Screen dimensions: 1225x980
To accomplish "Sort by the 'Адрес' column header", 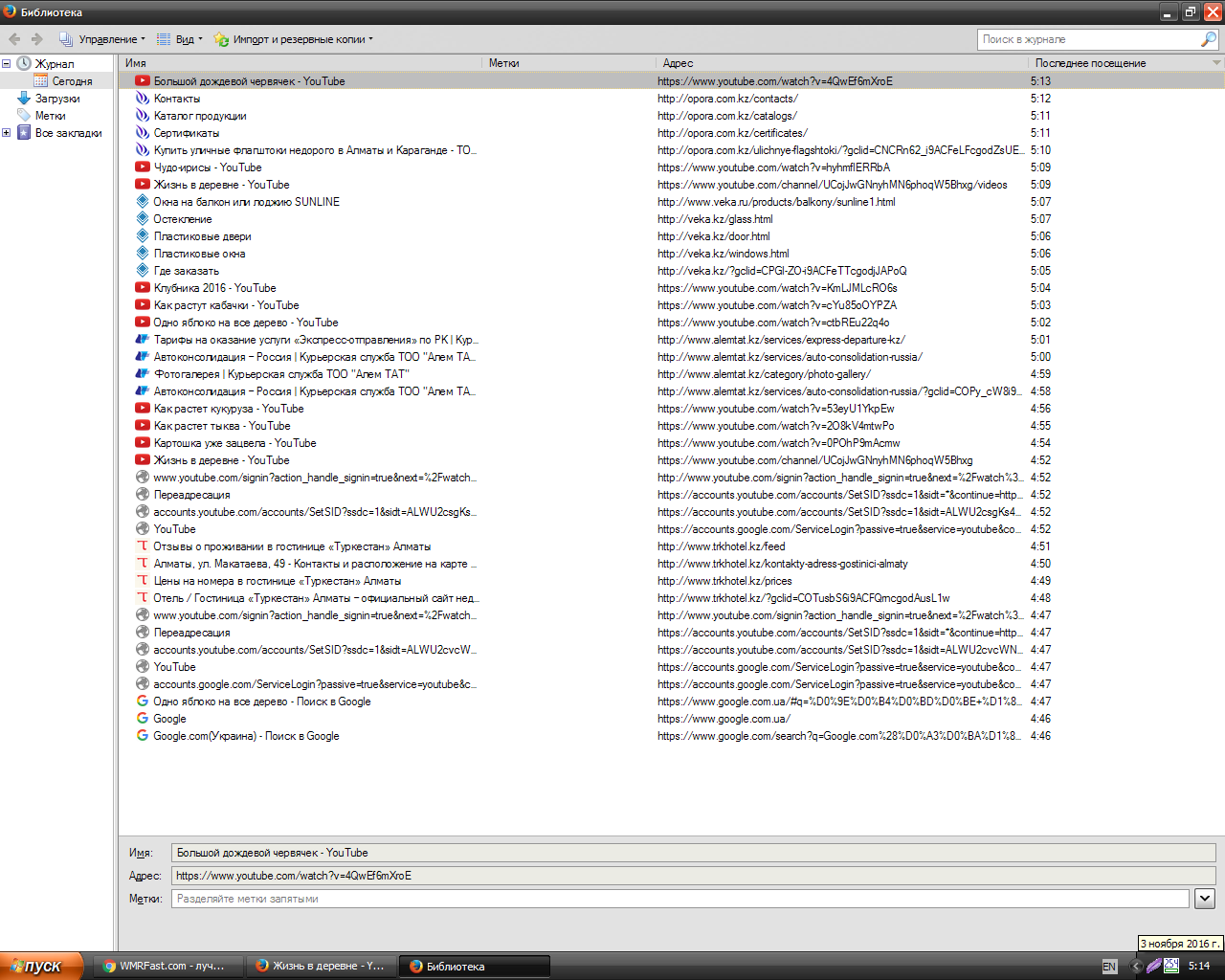I will [x=843, y=63].
